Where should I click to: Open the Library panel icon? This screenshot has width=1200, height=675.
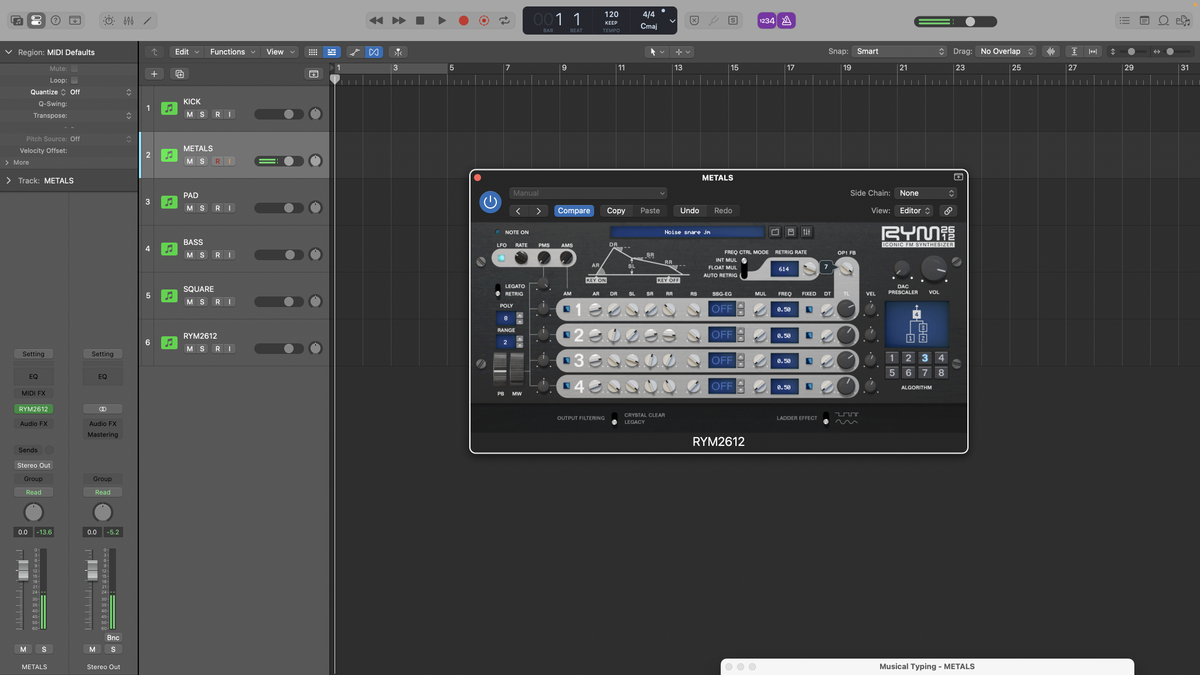pyautogui.click(x=16, y=20)
